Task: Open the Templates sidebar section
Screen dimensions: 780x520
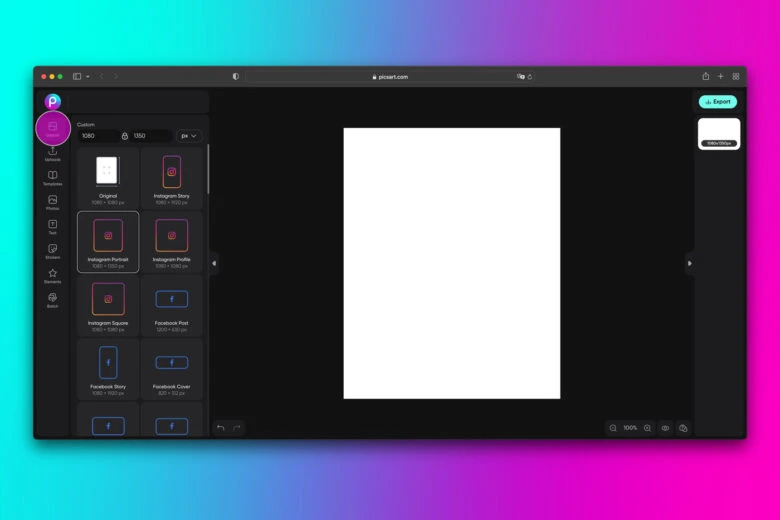Action: click(x=52, y=177)
